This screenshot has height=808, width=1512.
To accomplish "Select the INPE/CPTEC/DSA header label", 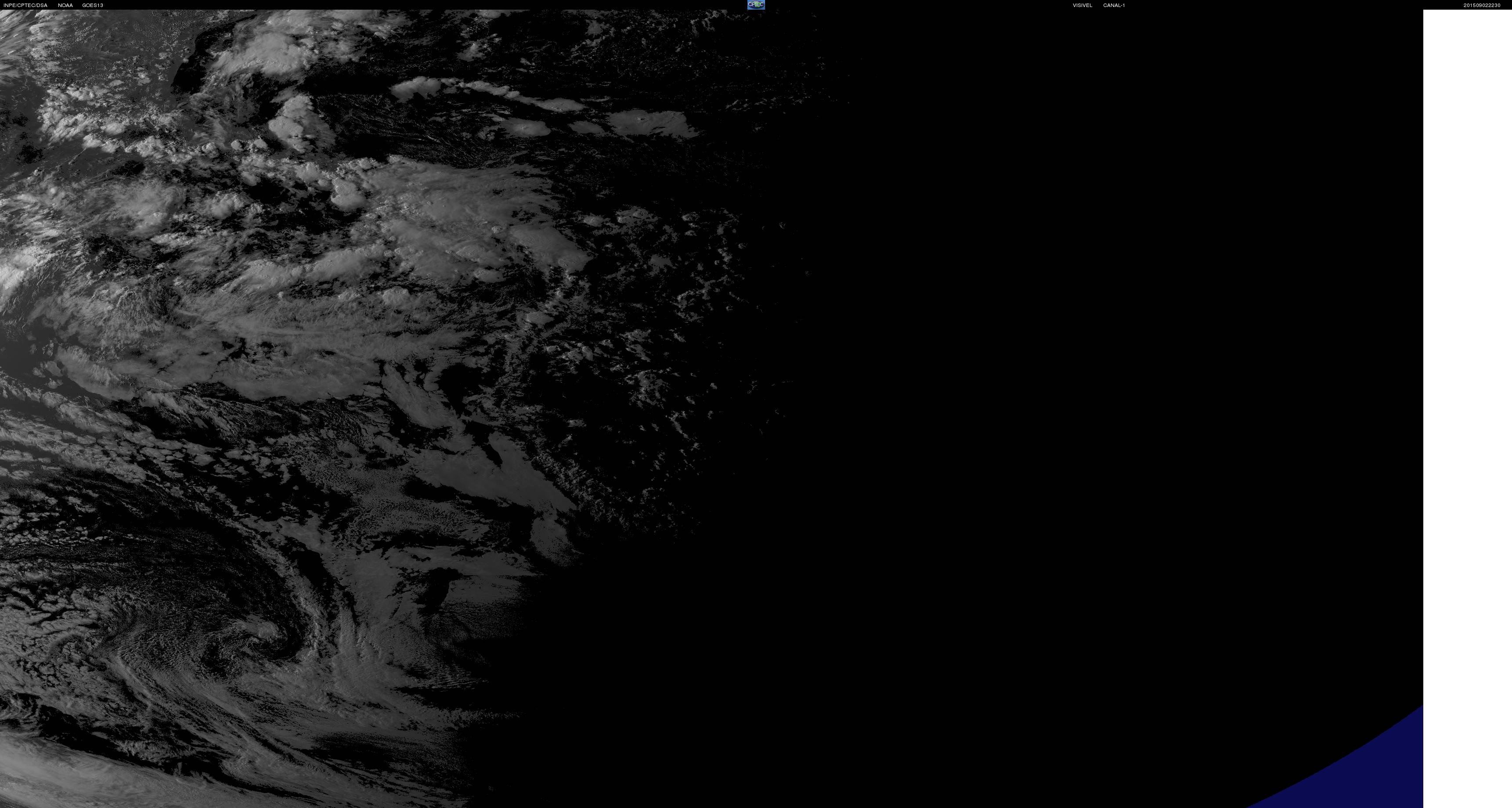I will pyautogui.click(x=25, y=5).
